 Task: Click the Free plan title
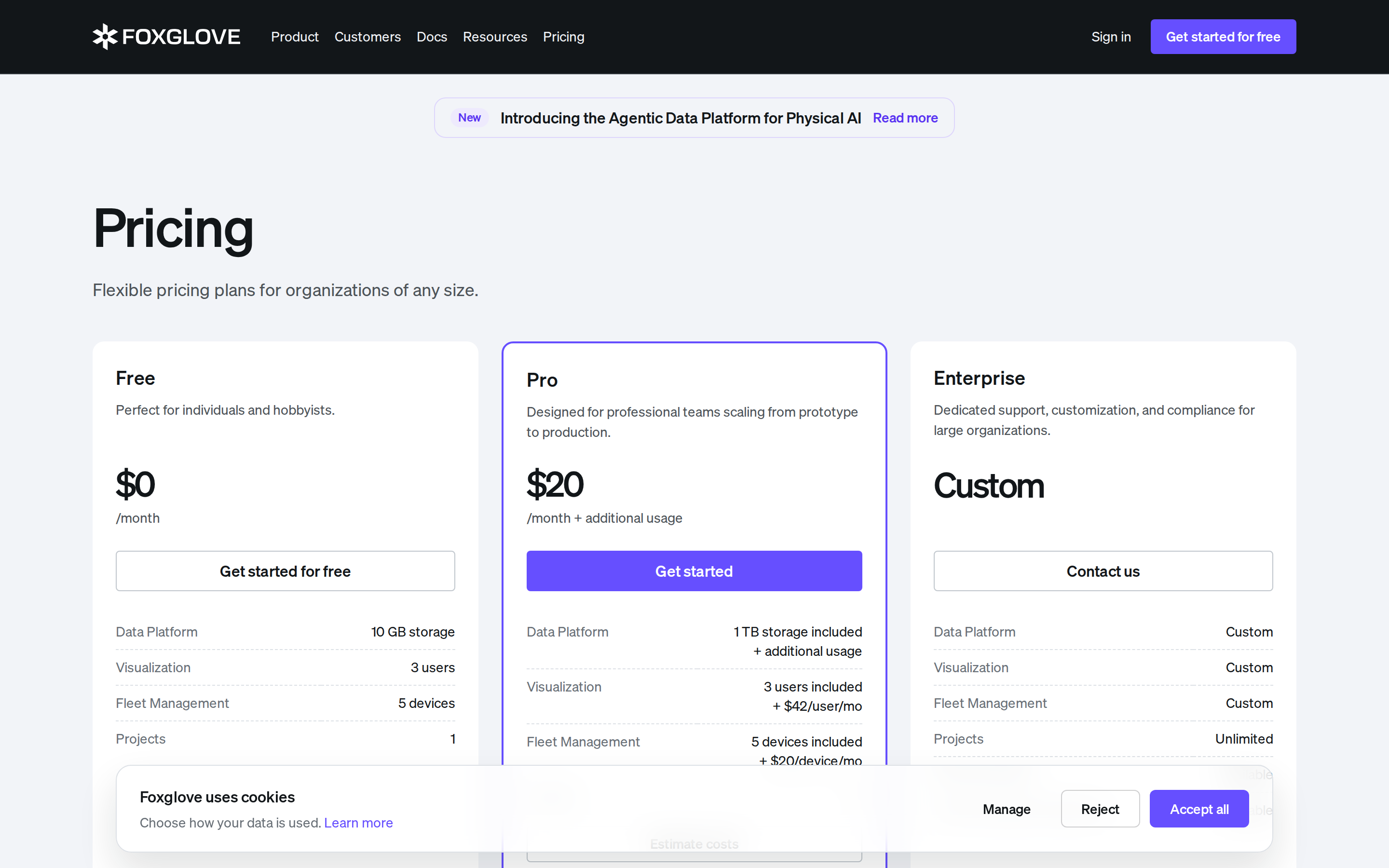(136, 378)
